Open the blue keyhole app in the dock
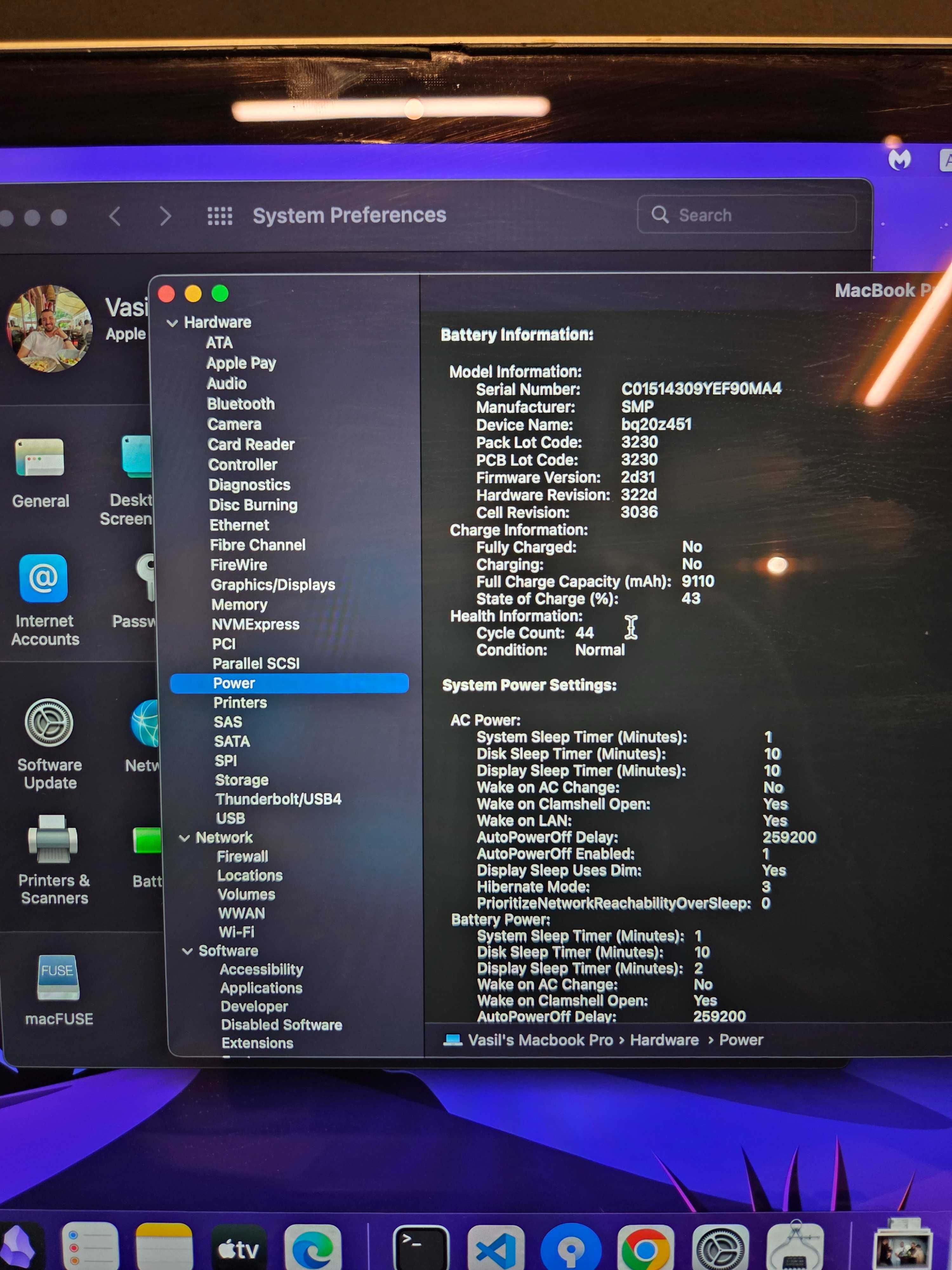Viewport: 952px width, 1270px height. coord(571,1248)
